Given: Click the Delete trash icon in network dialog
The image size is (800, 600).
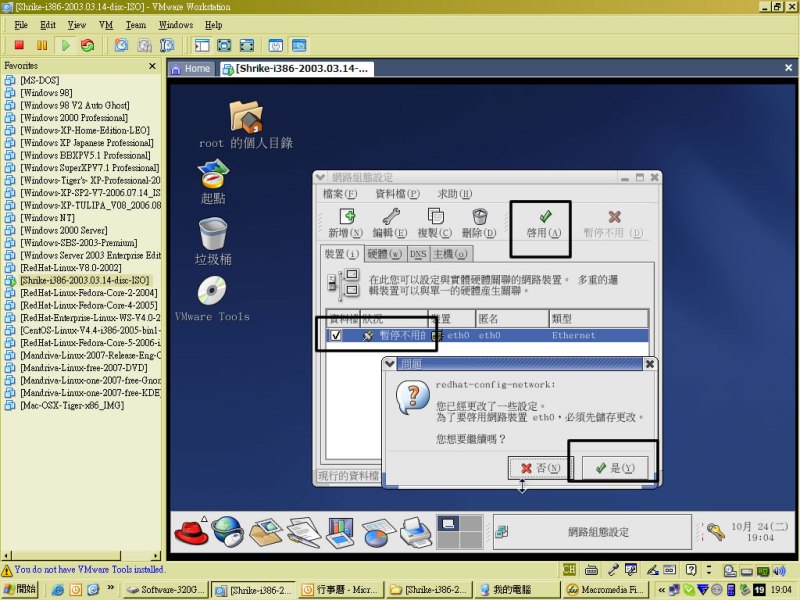Looking at the screenshot, I should (x=480, y=217).
